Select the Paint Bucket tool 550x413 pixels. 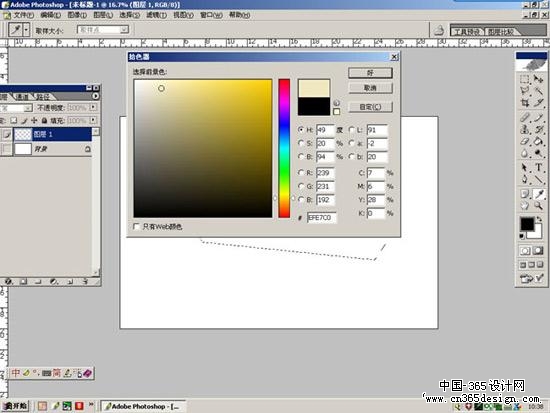[538, 141]
